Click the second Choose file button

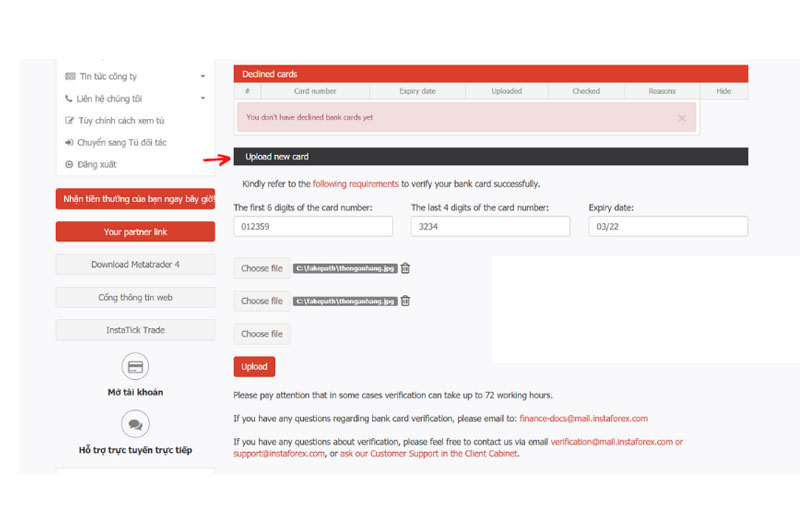pos(262,301)
